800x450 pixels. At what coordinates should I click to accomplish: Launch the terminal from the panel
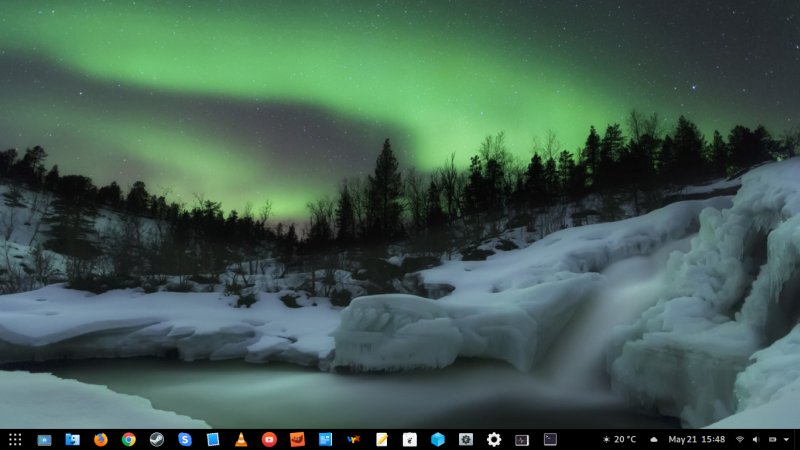click(550, 439)
